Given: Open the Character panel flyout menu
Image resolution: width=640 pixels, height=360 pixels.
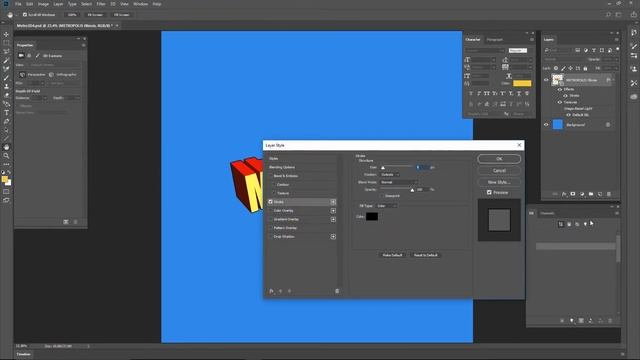Looking at the screenshot, I should [x=532, y=40].
